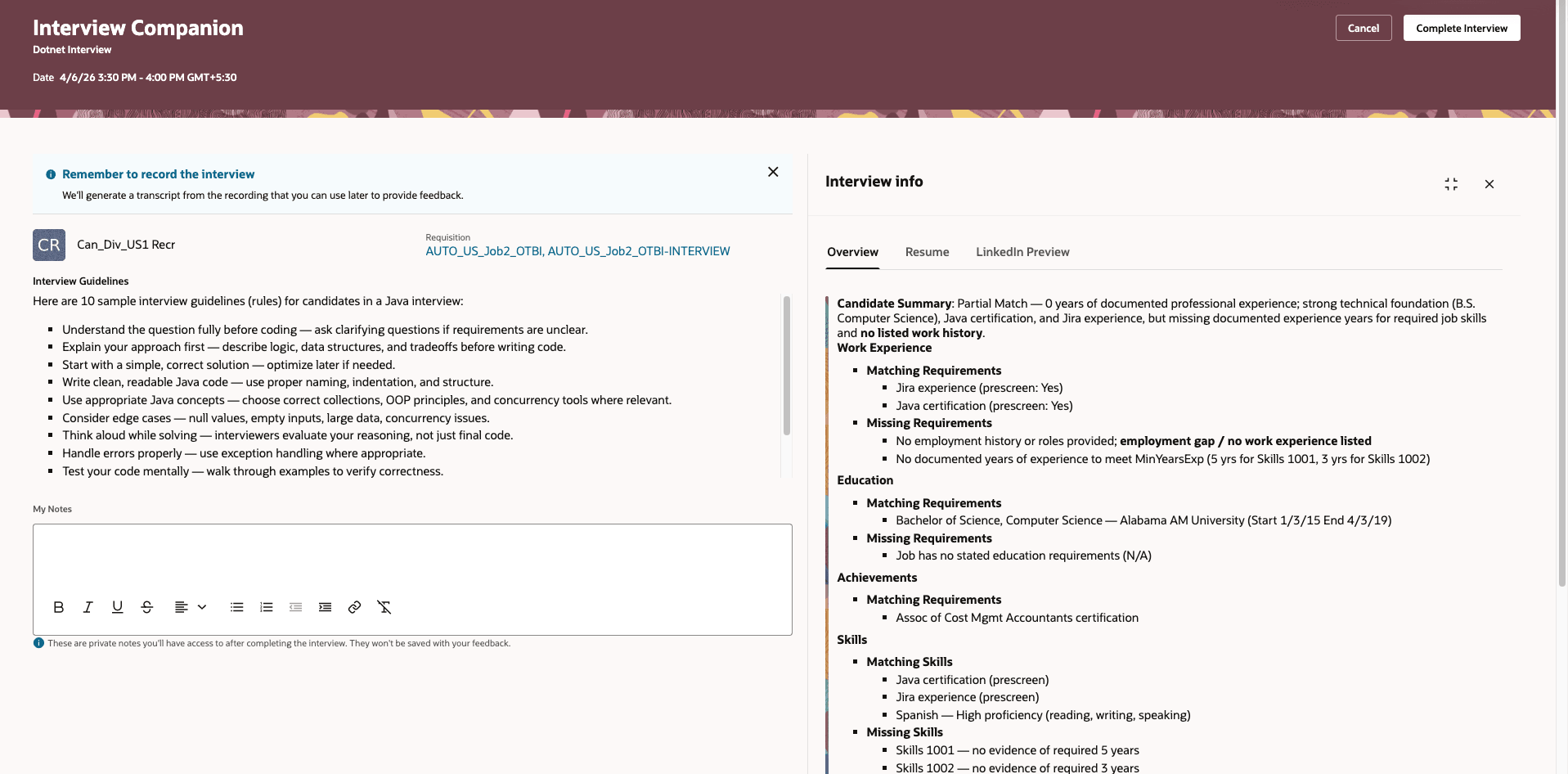Viewport: 1568px width, 774px height.
Task: Click the 'Work Experience' section heading
Action: click(884, 348)
